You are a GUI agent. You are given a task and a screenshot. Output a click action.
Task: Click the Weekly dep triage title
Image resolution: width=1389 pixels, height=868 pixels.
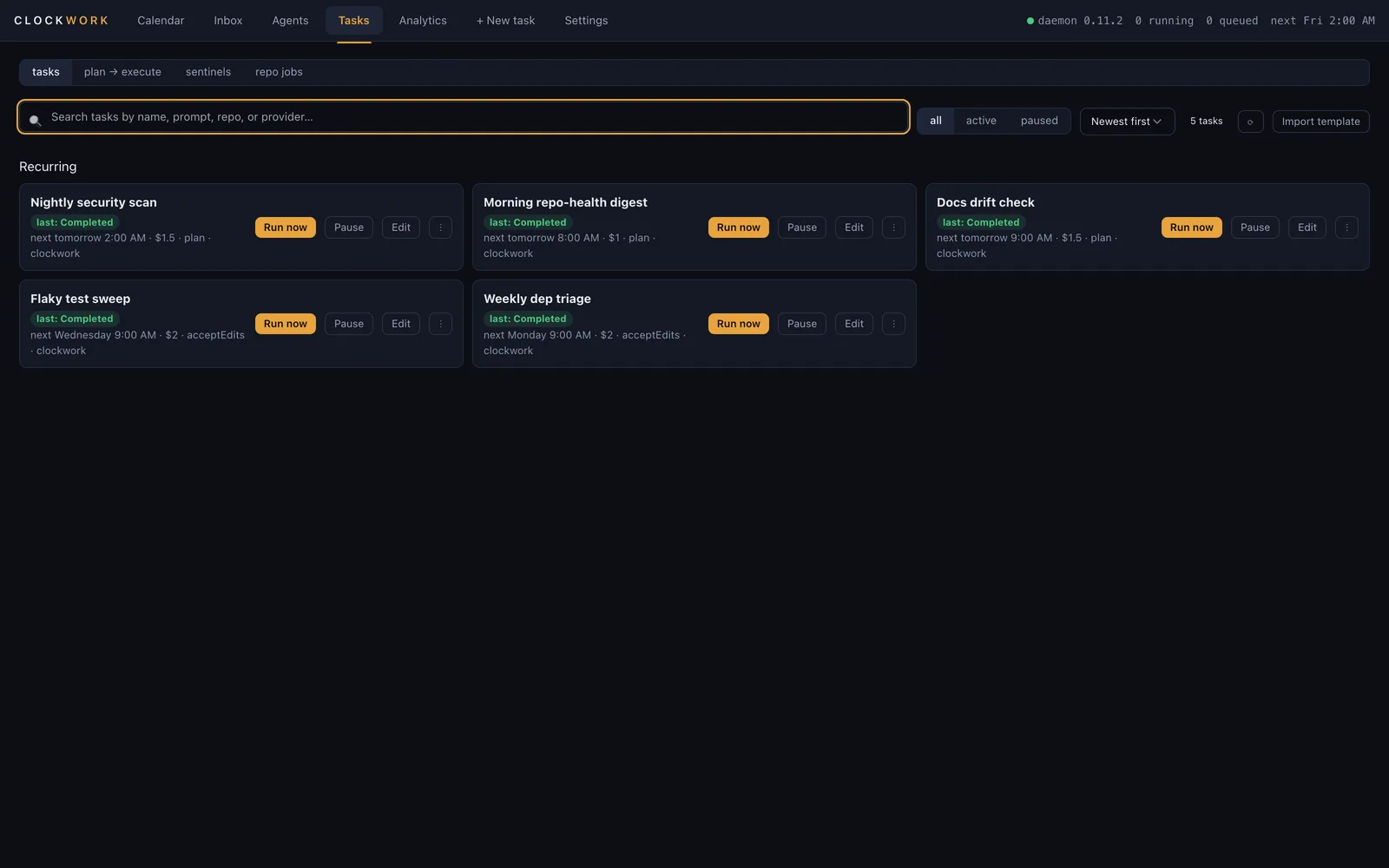(x=537, y=299)
